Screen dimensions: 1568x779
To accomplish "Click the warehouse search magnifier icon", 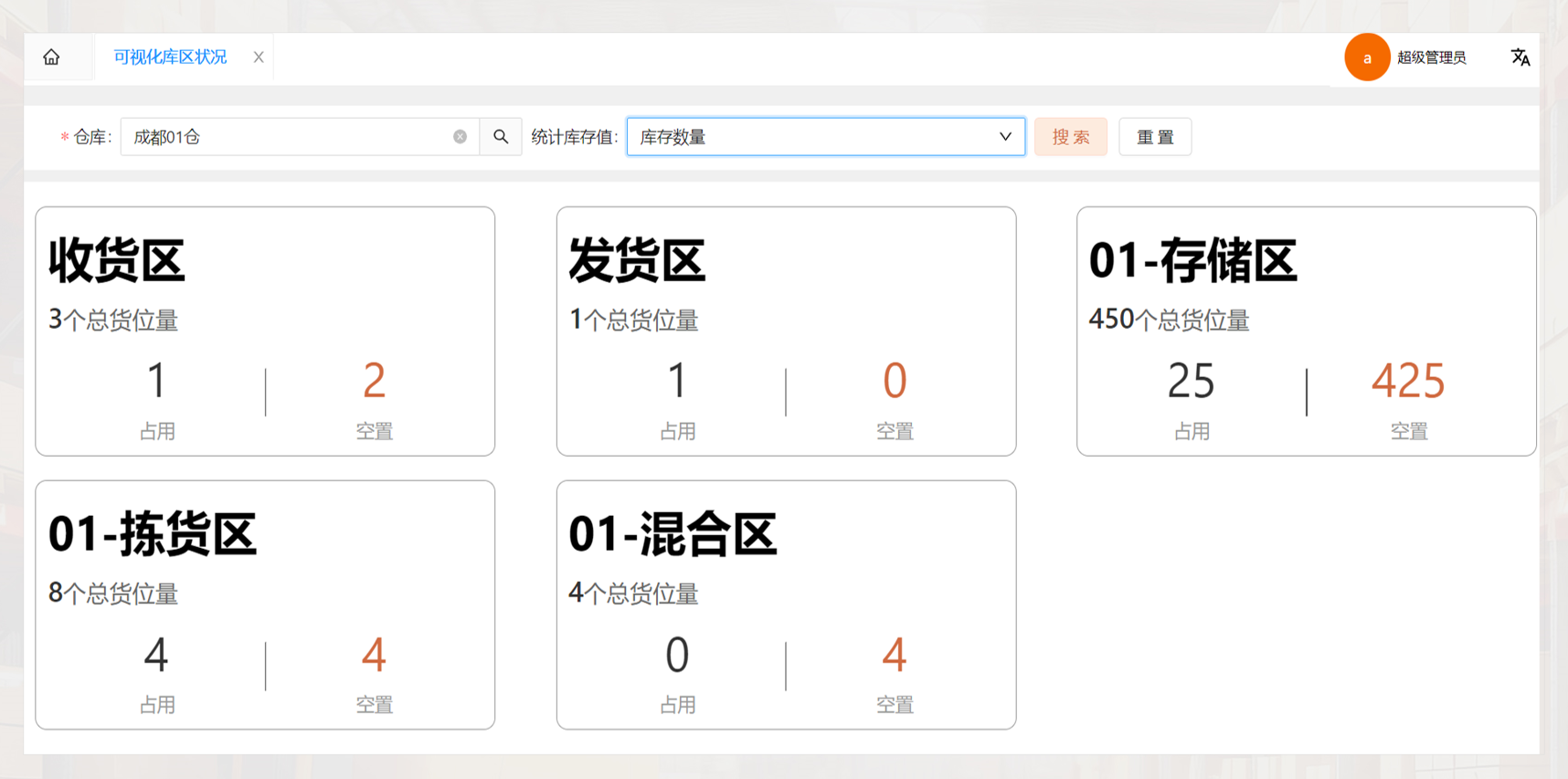I will (501, 137).
